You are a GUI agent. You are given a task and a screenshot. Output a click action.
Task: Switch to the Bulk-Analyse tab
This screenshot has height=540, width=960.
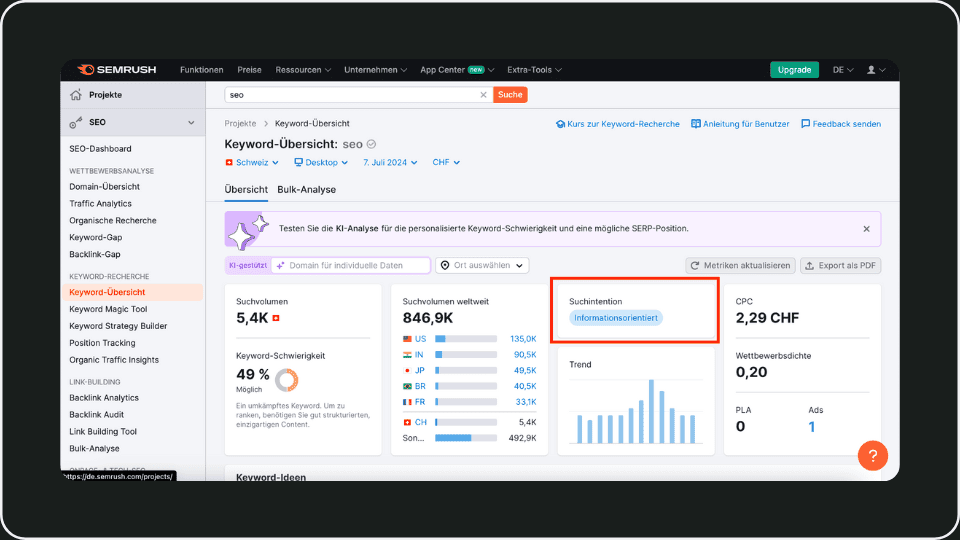[306, 190]
